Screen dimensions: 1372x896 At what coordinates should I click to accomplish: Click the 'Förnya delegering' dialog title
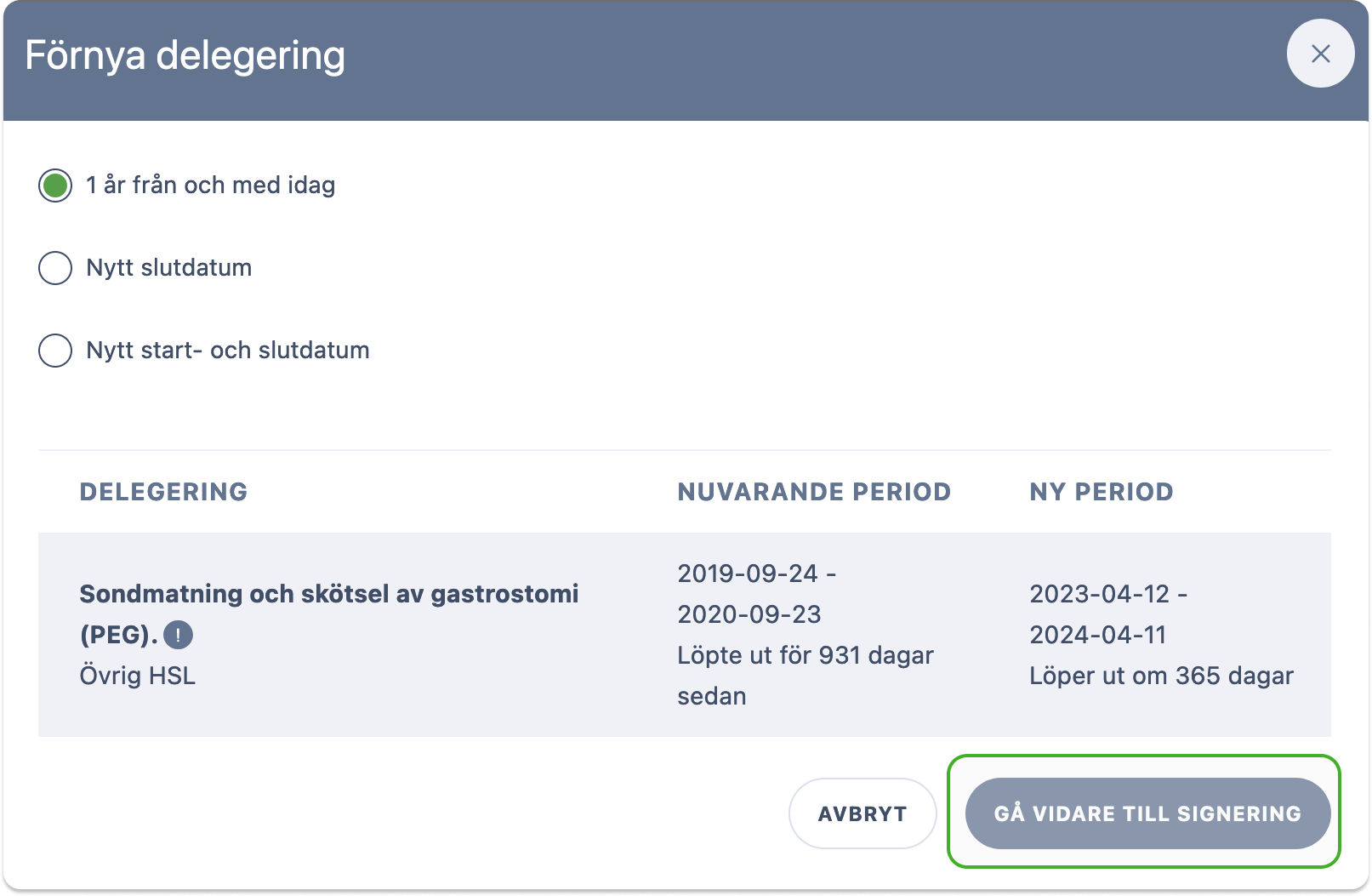[x=185, y=56]
